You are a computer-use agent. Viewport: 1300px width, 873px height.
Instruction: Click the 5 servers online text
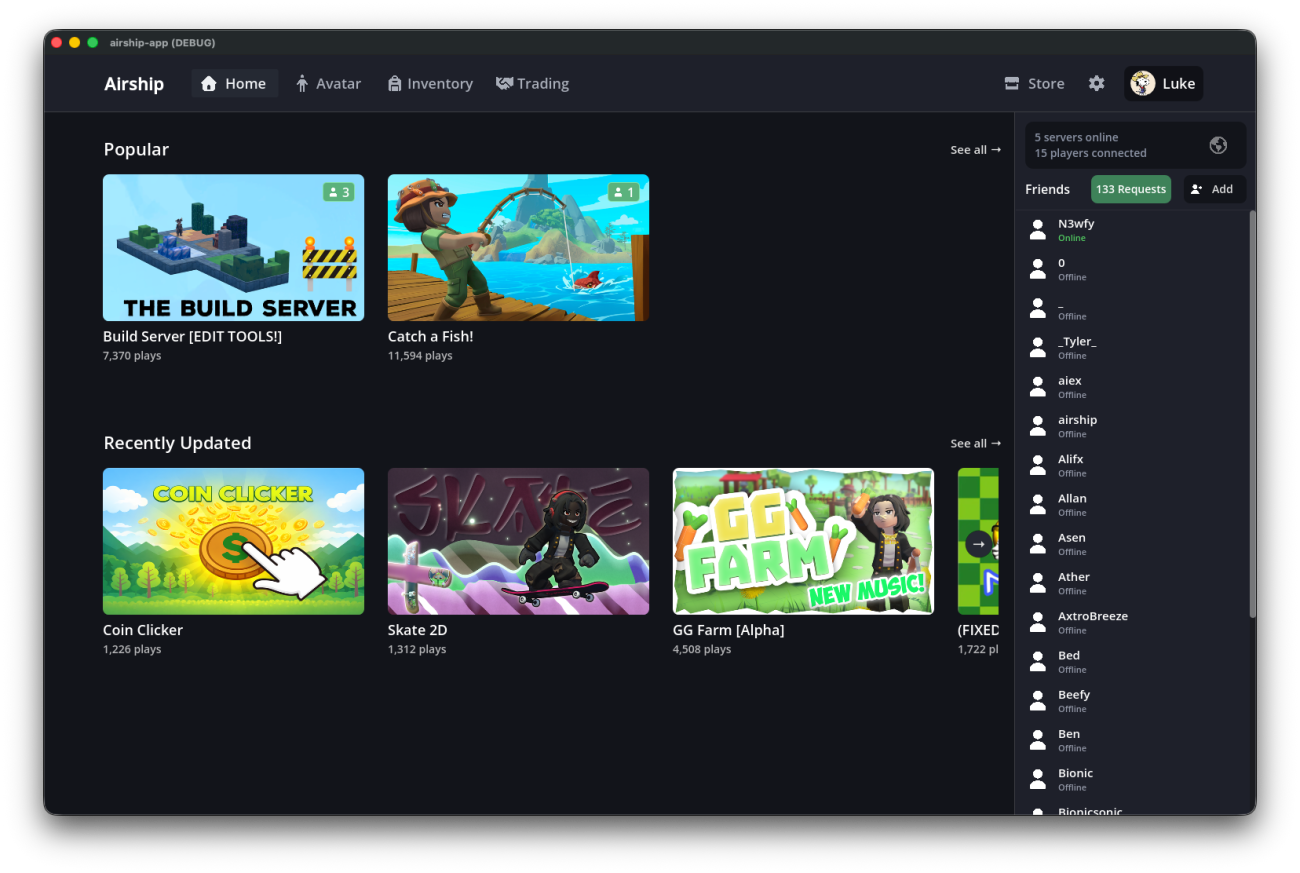1076,137
